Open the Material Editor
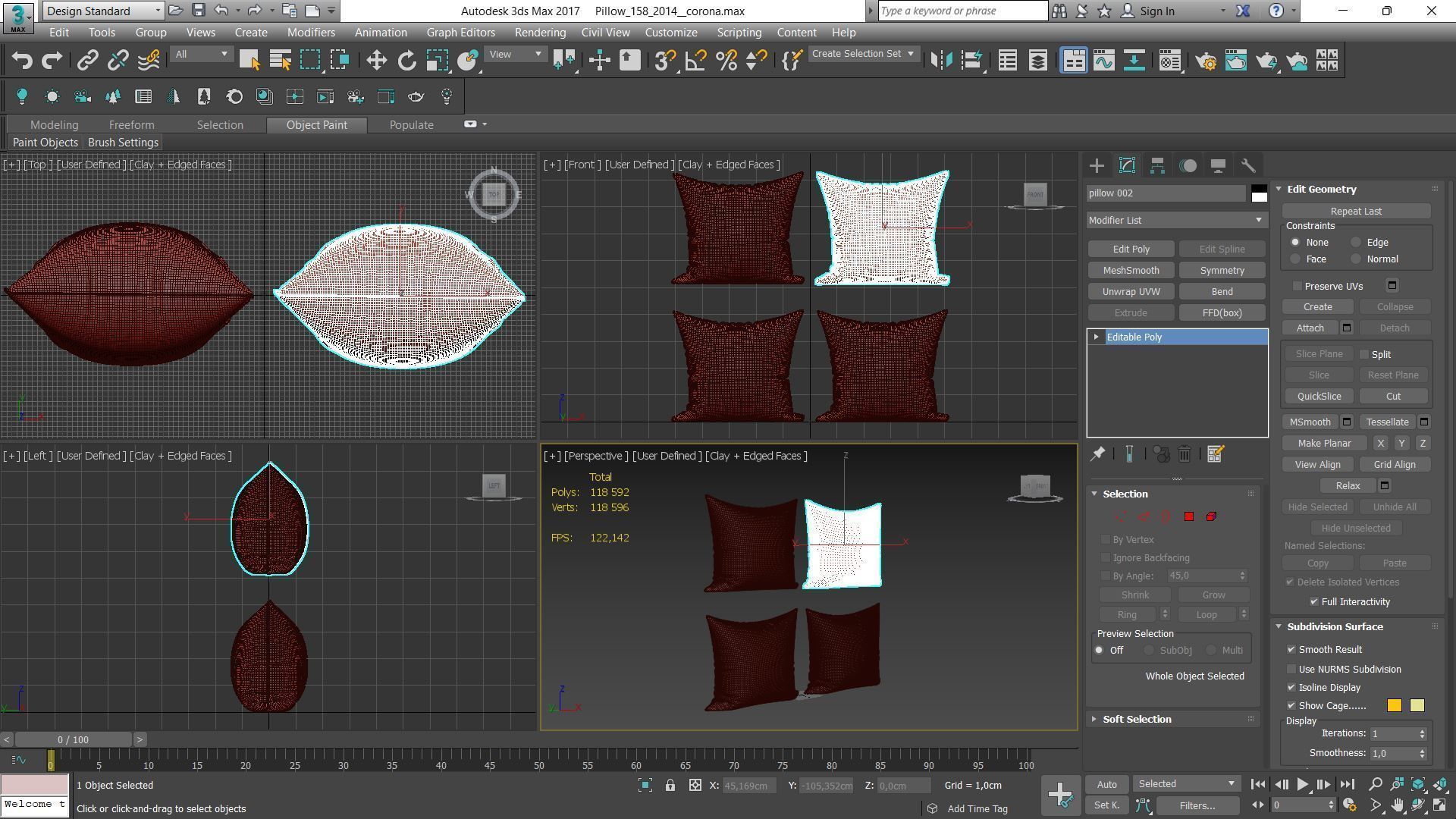This screenshot has width=1456, height=819. 1170,61
